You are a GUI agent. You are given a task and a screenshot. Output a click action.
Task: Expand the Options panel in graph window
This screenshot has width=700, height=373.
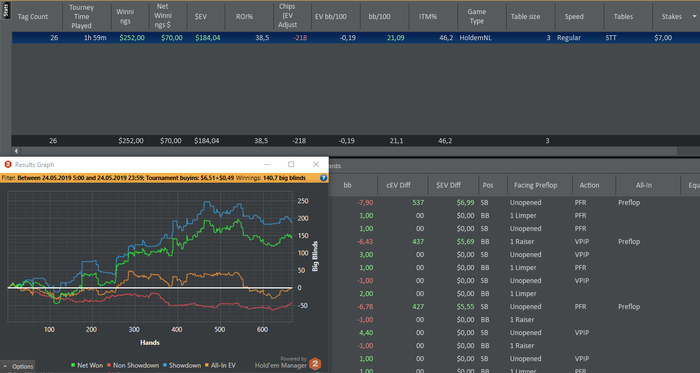[x=17, y=366]
